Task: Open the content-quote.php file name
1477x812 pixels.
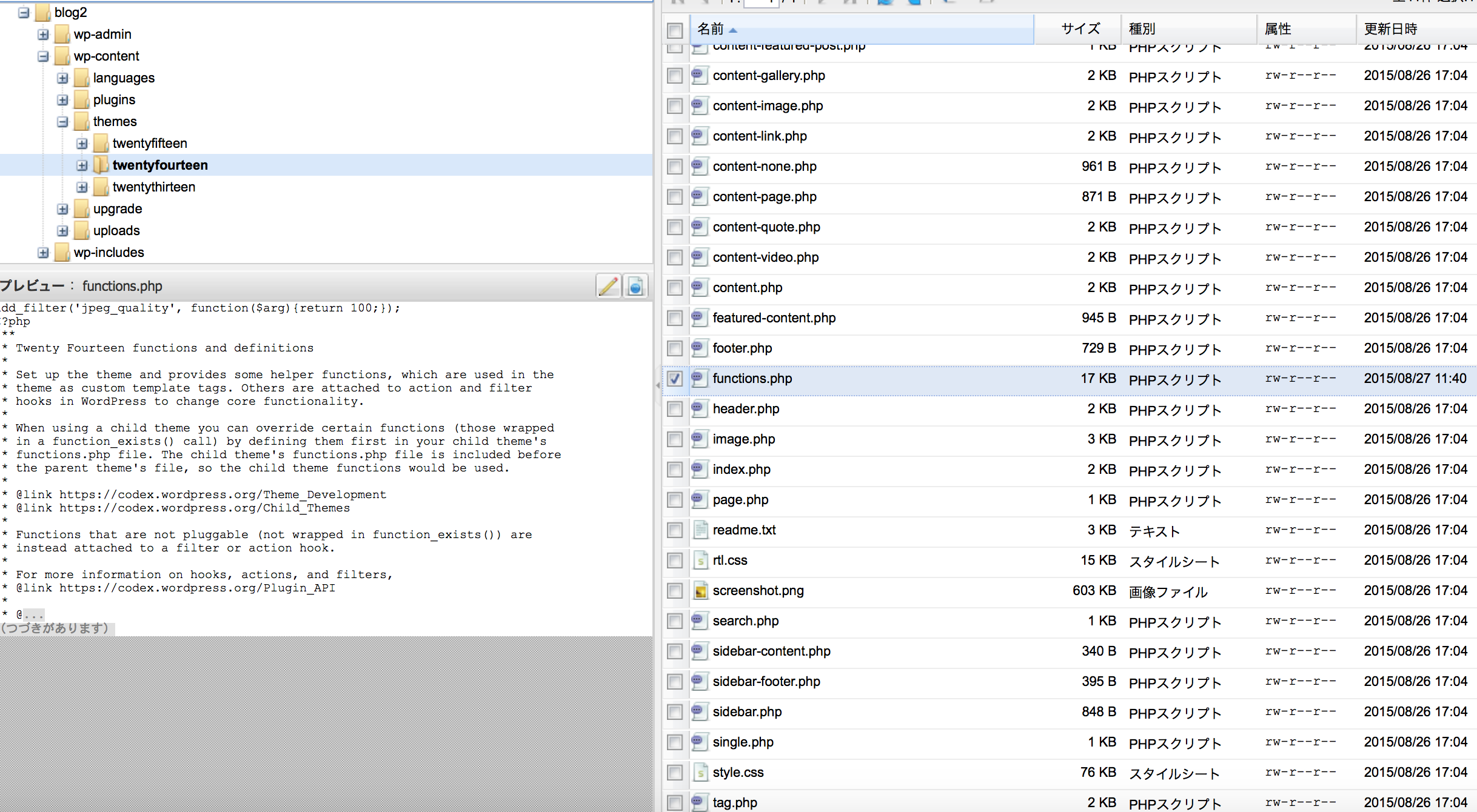Action: pyautogui.click(x=766, y=227)
